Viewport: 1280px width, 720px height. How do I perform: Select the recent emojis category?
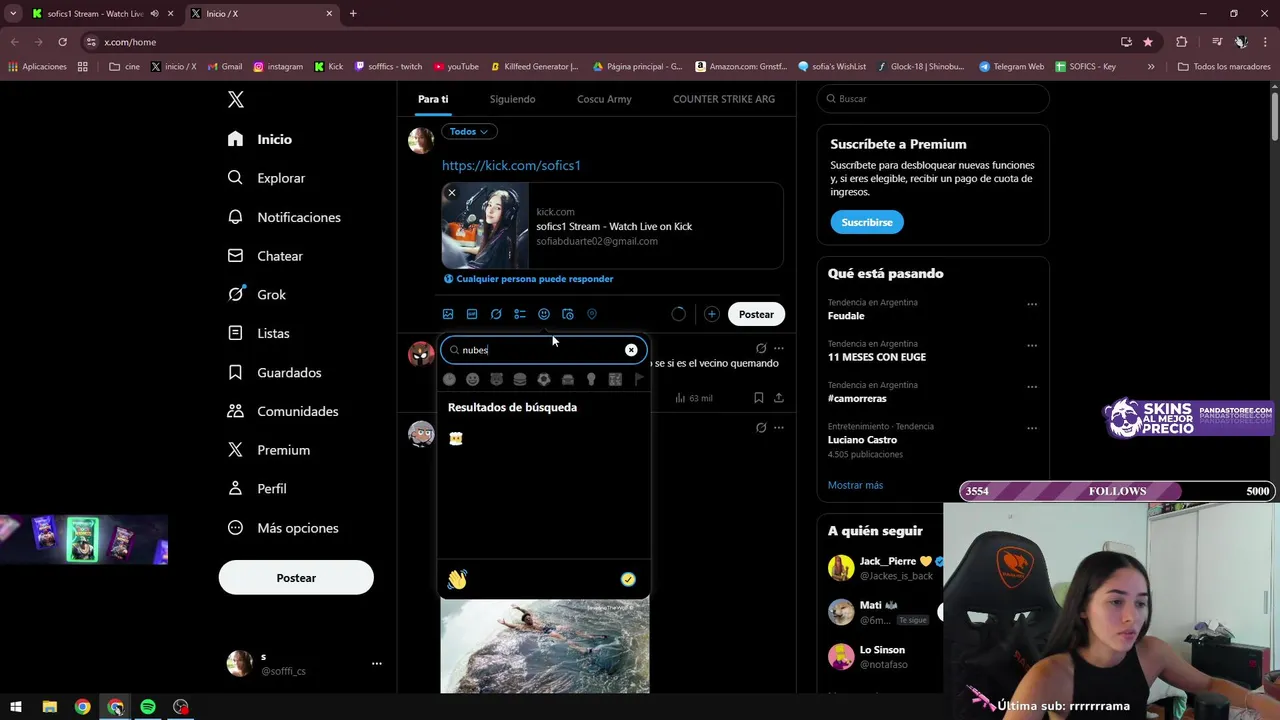pyautogui.click(x=449, y=379)
